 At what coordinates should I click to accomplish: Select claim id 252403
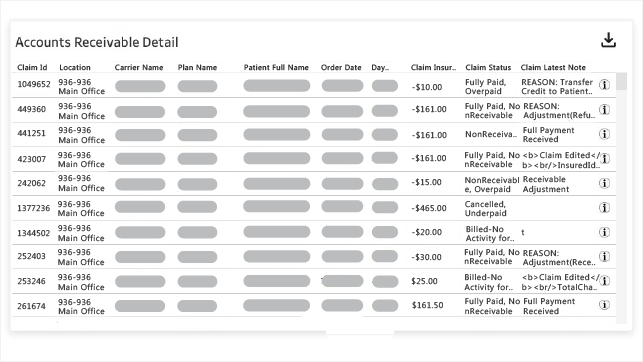(x=31, y=256)
